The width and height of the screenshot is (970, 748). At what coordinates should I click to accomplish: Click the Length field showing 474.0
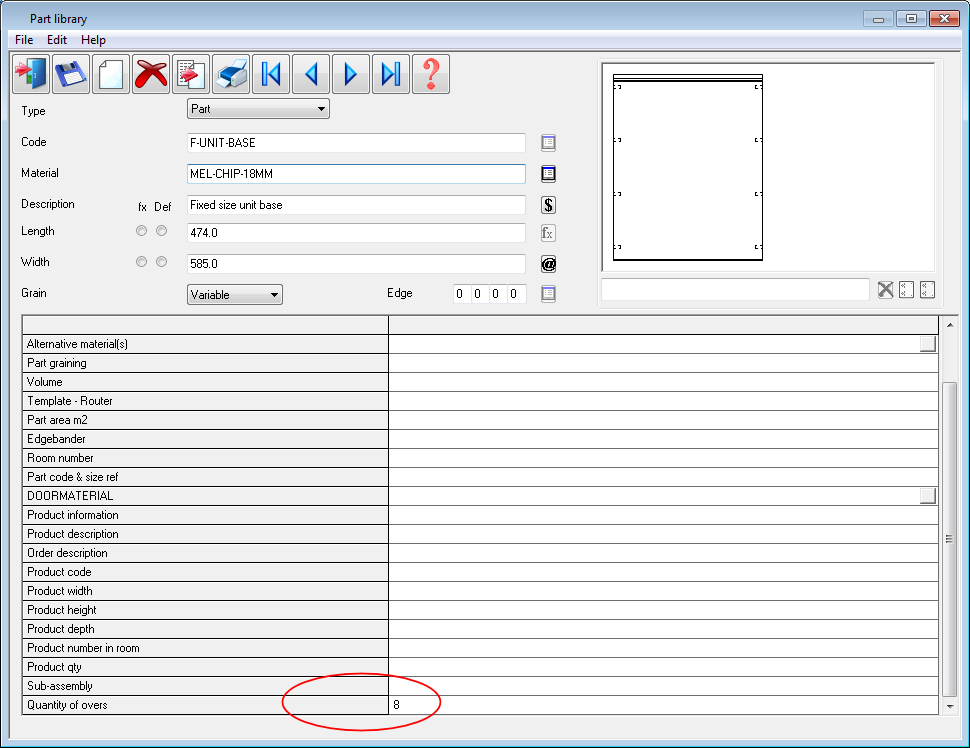tap(356, 233)
